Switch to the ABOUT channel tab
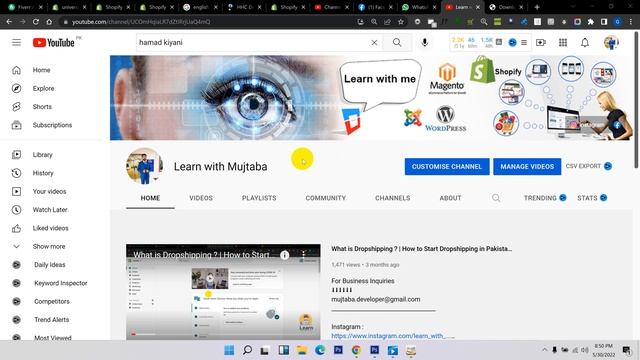The image size is (640, 360). [450, 198]
